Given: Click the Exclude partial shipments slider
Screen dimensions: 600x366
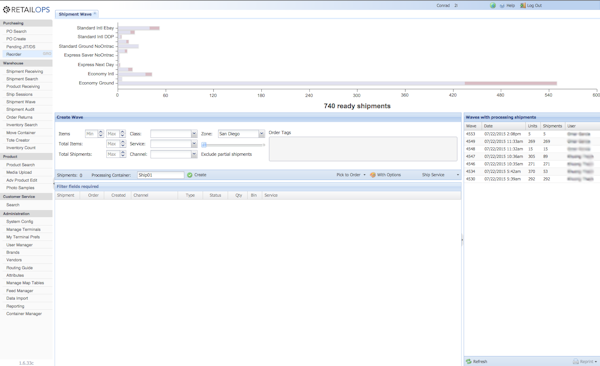Looking at the screenshot, I should tap(233, 145).
